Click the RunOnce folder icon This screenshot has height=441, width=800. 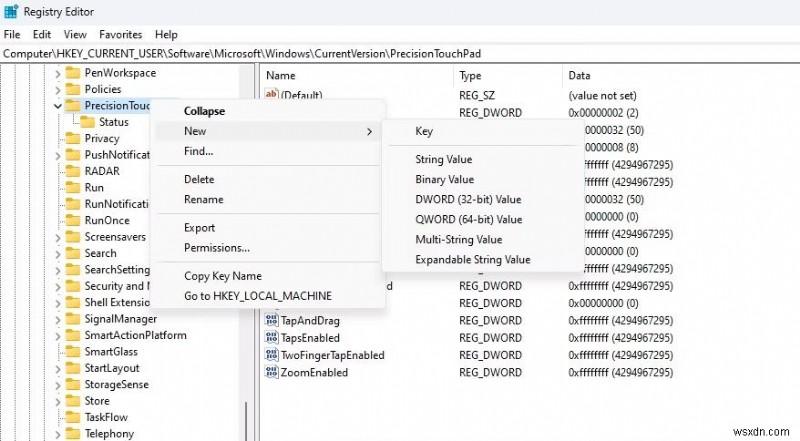(x=73, y=220)
